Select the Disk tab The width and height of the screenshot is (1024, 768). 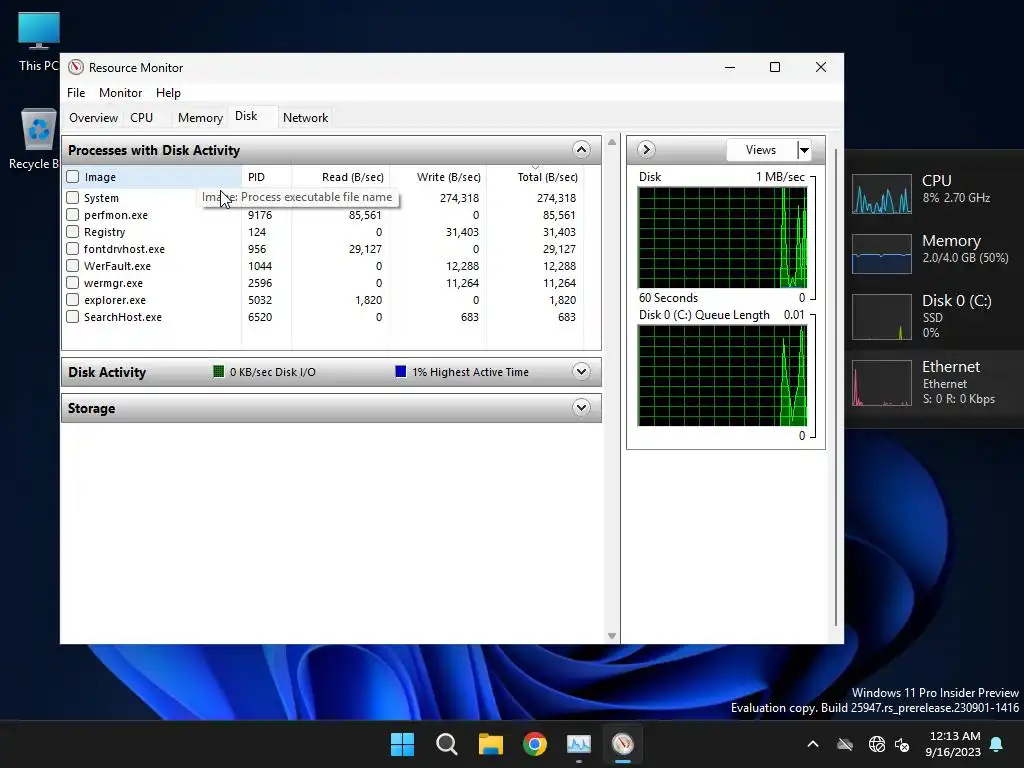point(246,116)
